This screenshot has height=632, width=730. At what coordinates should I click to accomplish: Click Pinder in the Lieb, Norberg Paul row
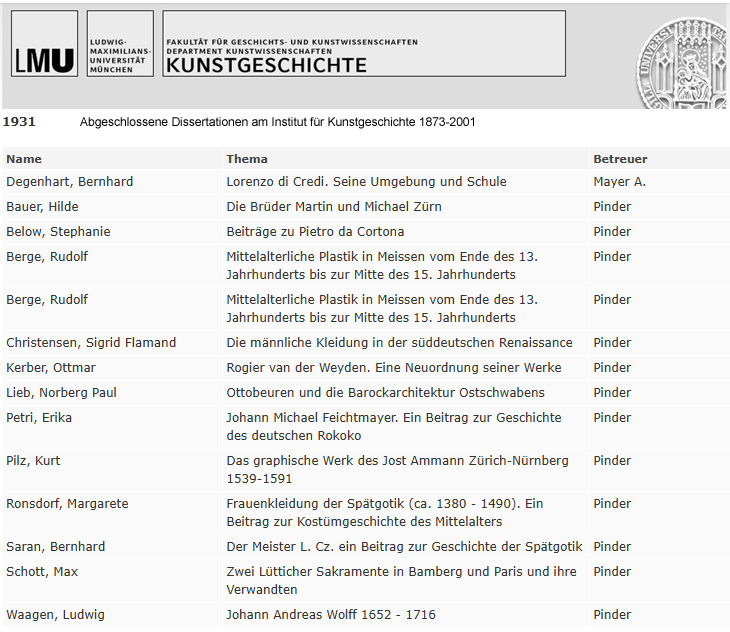coord(612,393)
